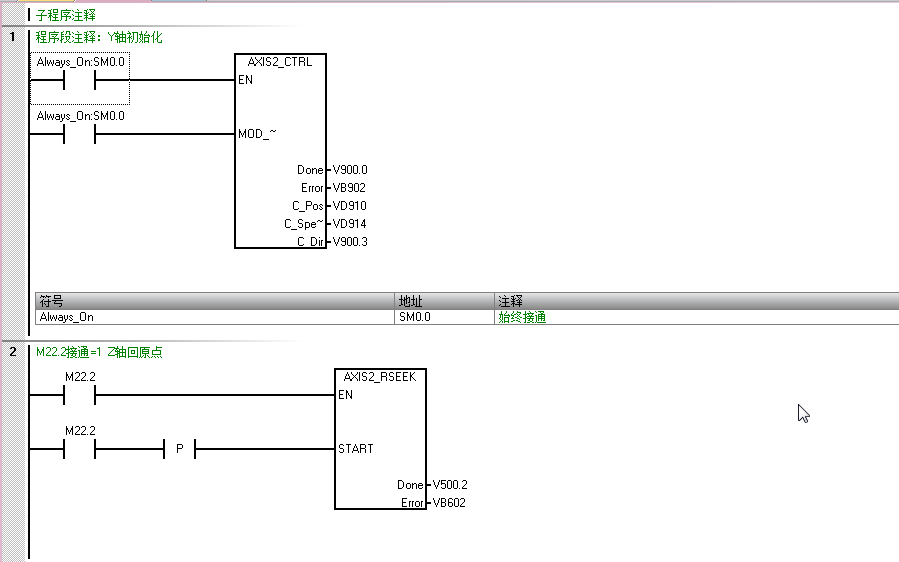Select the AXIS2_CTRL function block title
Image resolution: width=899 pixels, height=562 pixels.
tap(280, 62)
